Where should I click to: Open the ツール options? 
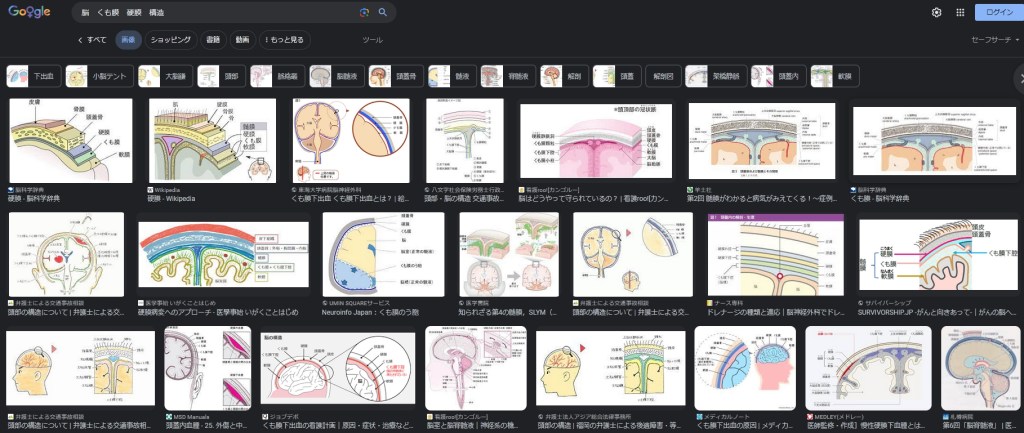coord(372,40)
